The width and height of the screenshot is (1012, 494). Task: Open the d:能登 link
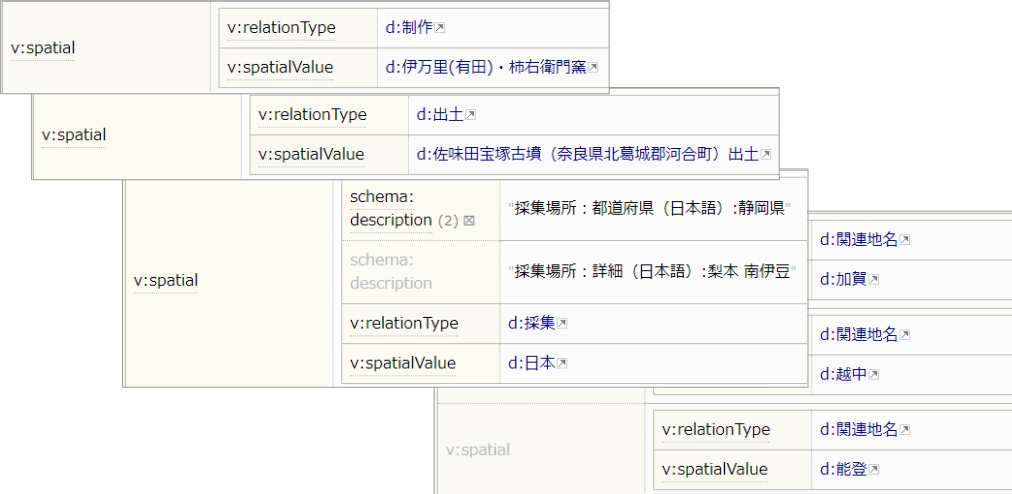(843, 470)
